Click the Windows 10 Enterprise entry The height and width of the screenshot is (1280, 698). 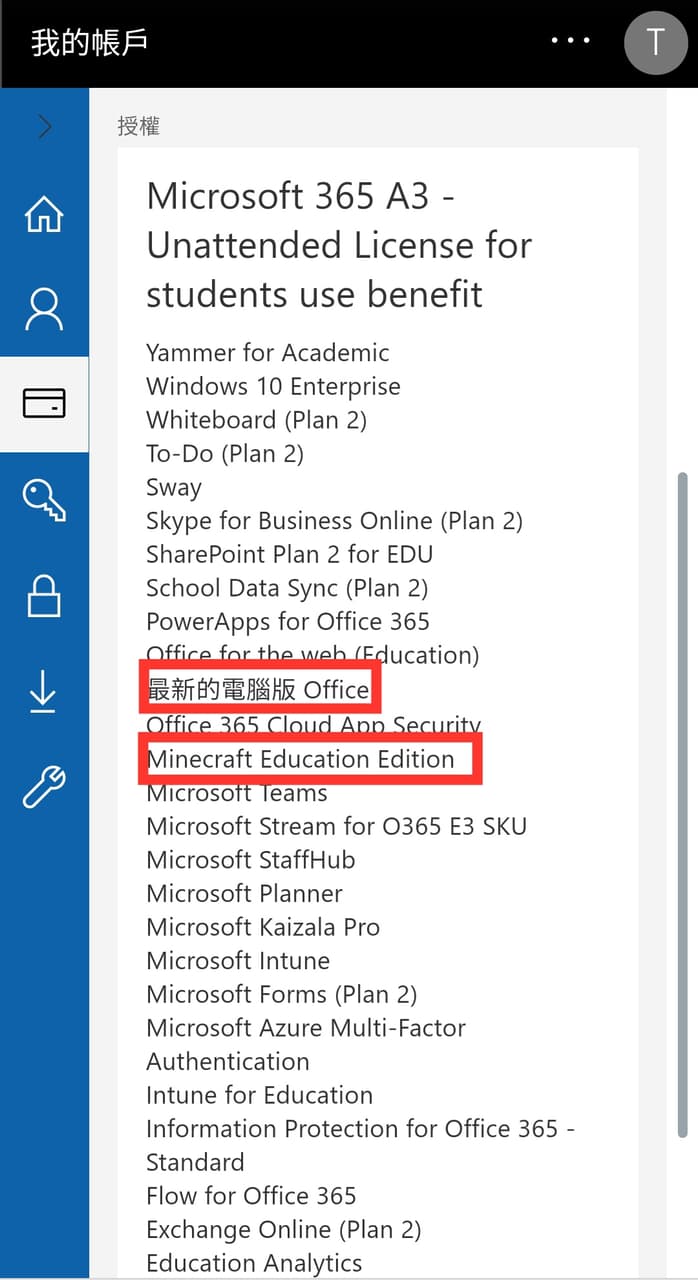273,387
